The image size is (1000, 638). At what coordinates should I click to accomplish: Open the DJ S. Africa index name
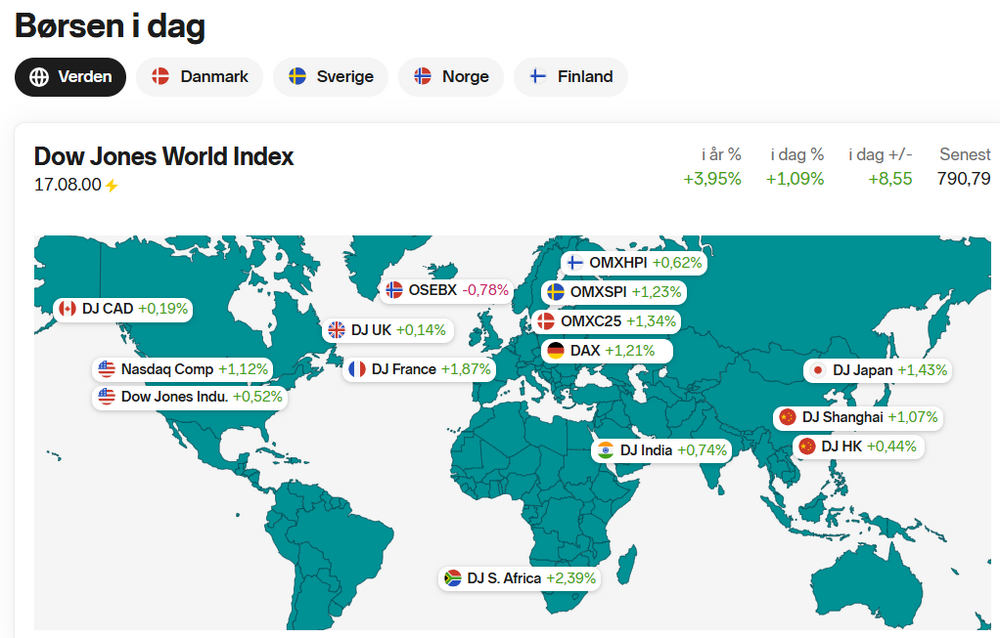[504, 579]
